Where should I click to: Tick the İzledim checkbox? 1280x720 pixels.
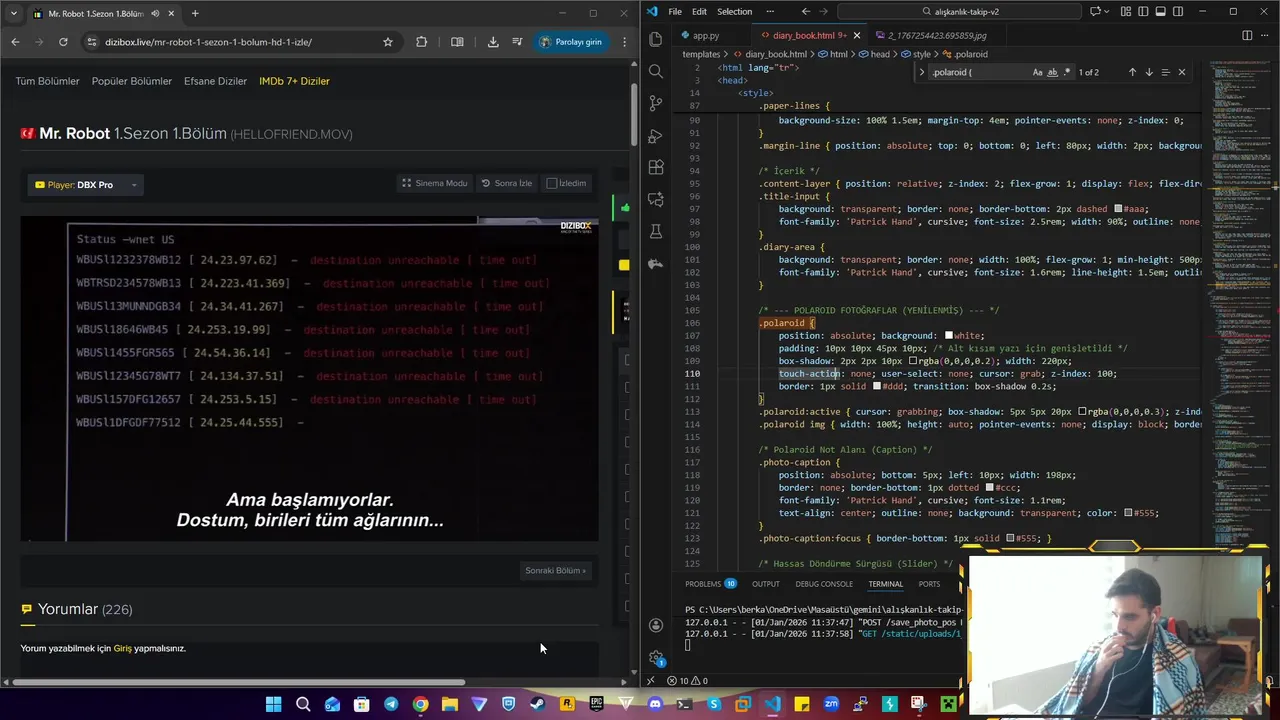pyautogui.click(x=551, y=184)
